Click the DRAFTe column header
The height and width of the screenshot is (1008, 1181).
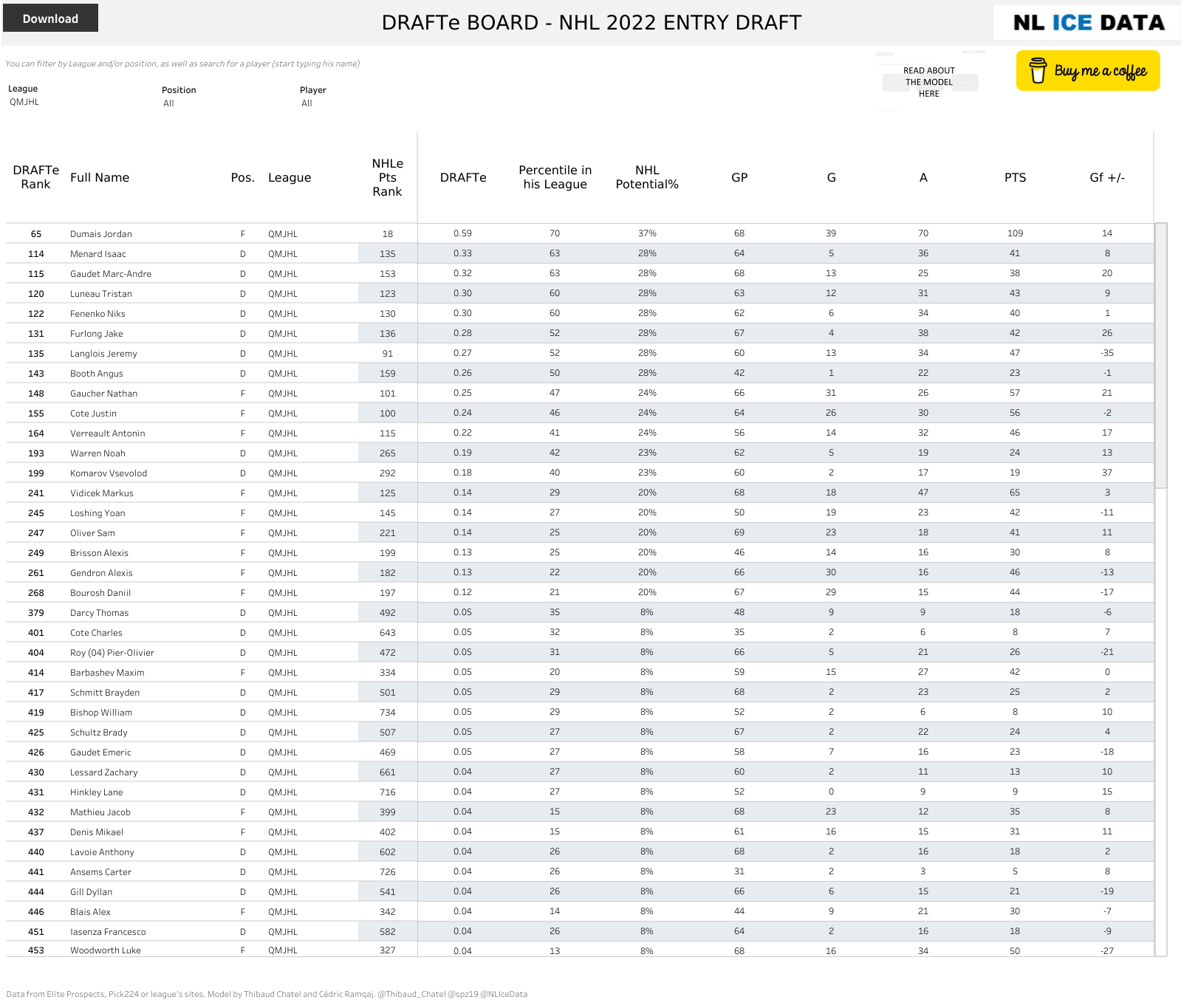tap(463, 177)
